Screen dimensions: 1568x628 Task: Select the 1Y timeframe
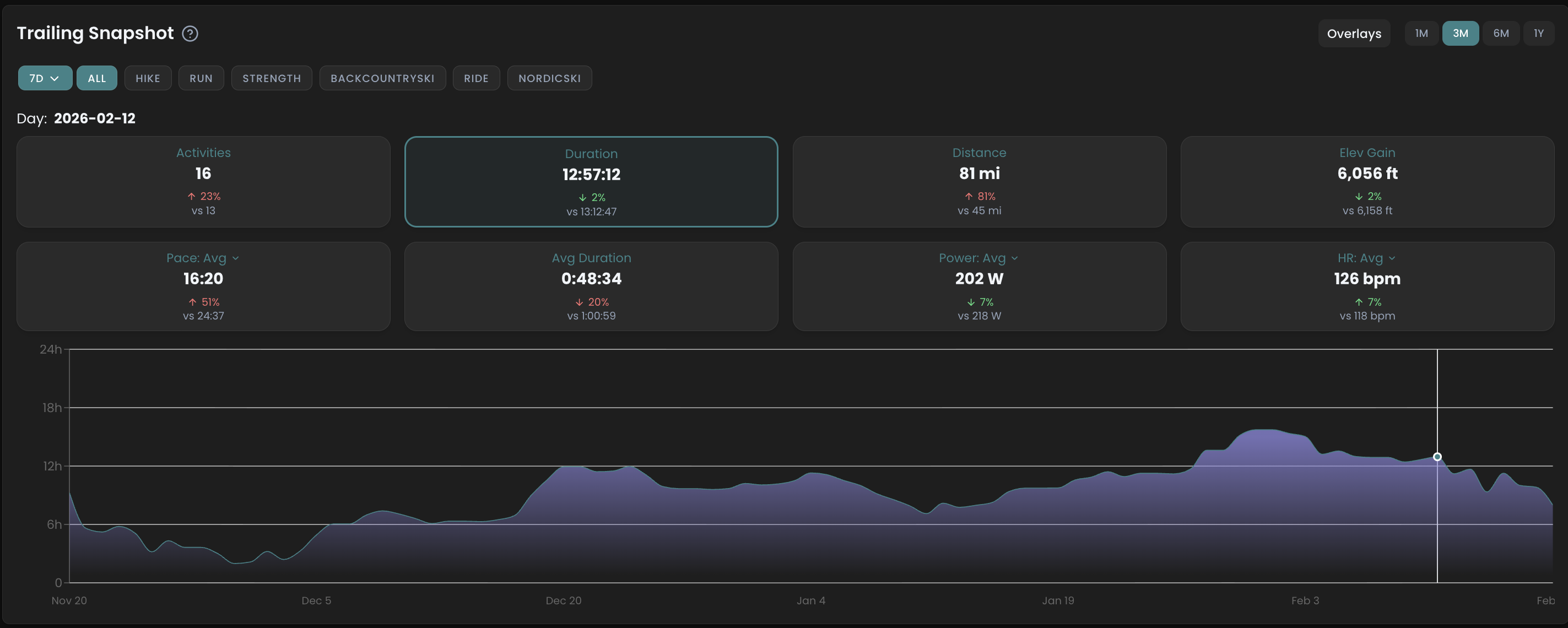tap(1539, 34)
